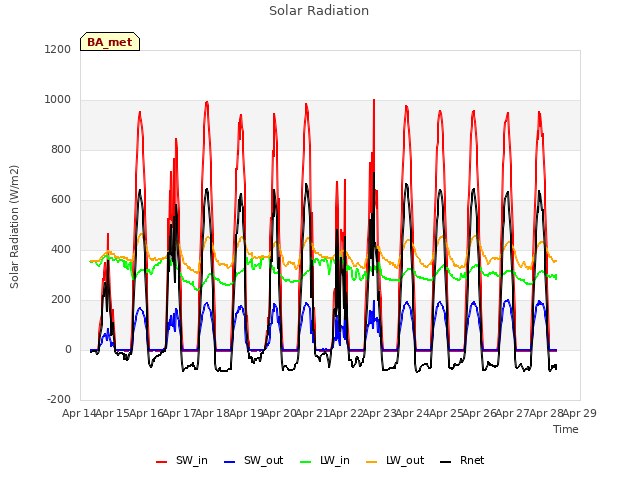Click the red SW_in legend swatch

(x=162, y=462)
